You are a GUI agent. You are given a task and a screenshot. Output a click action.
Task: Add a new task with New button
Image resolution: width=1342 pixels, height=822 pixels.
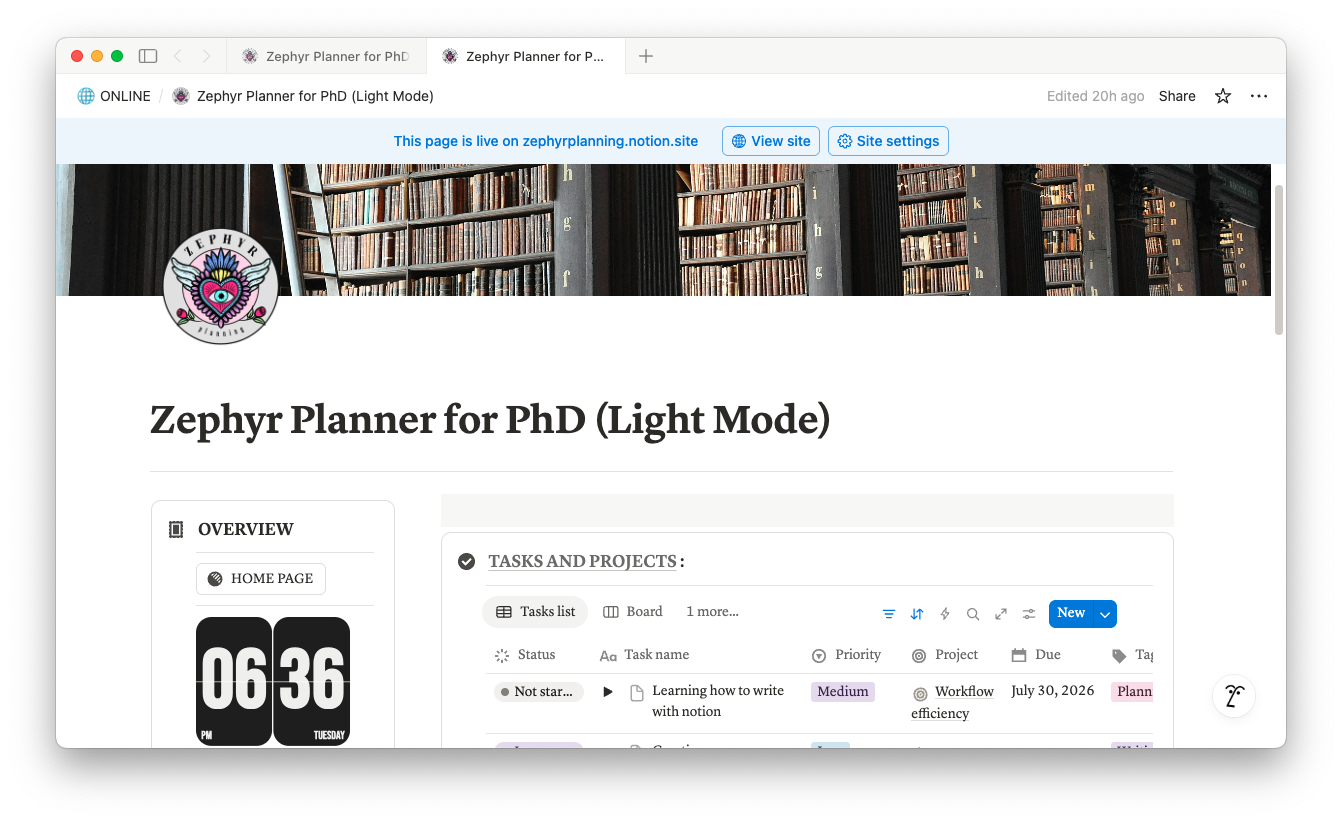coord(1071,614)
